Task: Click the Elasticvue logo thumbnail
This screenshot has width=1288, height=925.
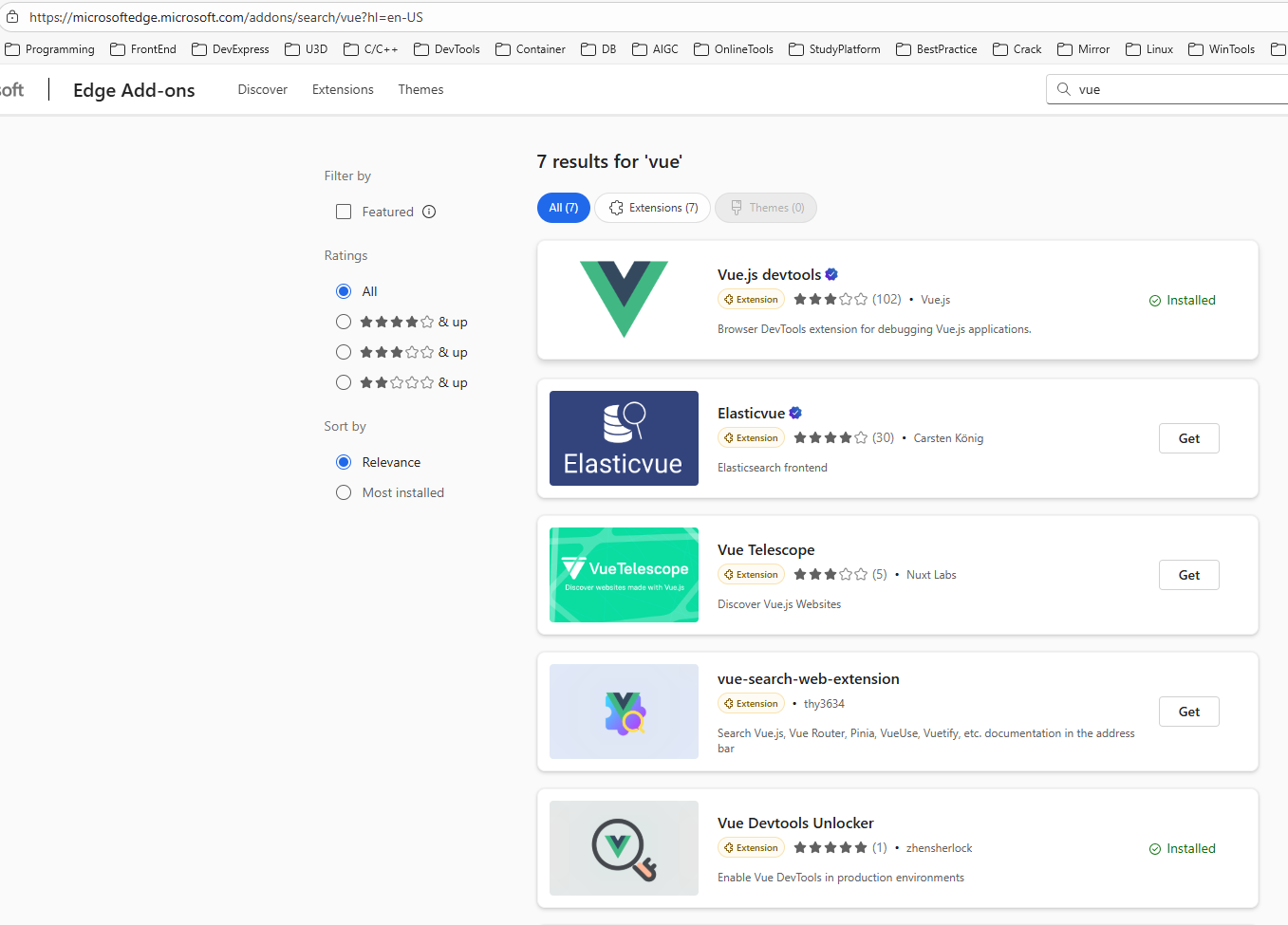Action: click(624, 438)
